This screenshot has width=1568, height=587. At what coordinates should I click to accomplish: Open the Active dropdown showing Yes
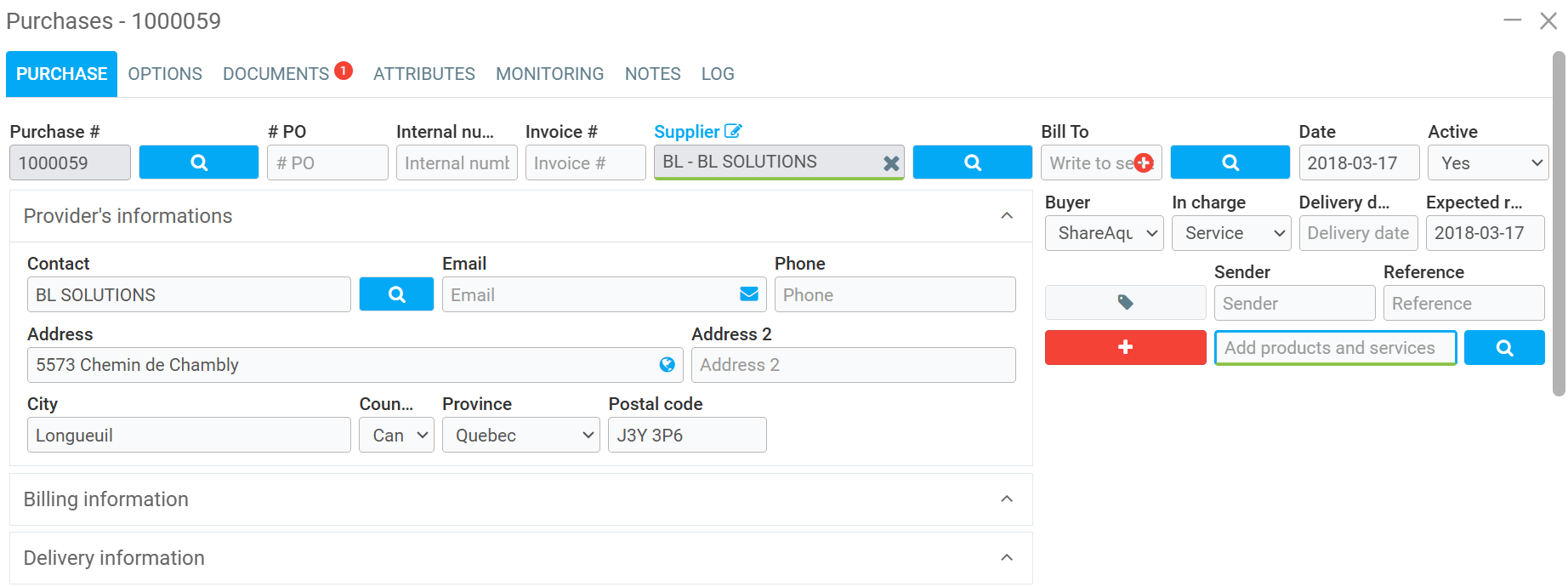[x=1487, y=163]
